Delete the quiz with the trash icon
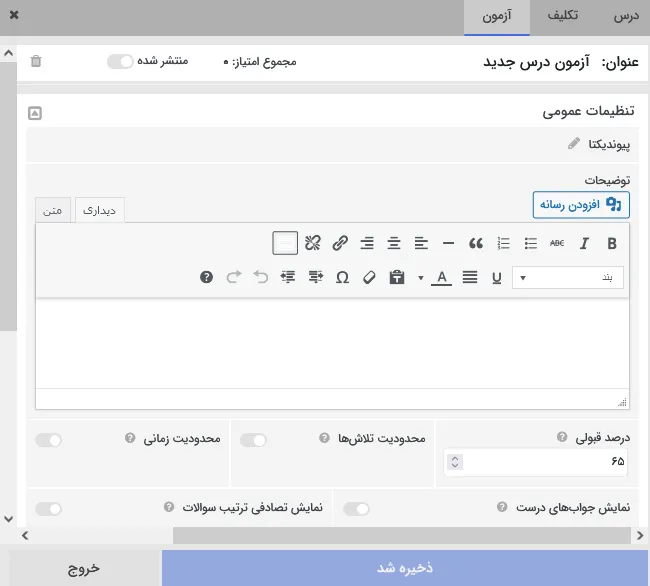The image size is (650, 586). [x=36, y=61]
